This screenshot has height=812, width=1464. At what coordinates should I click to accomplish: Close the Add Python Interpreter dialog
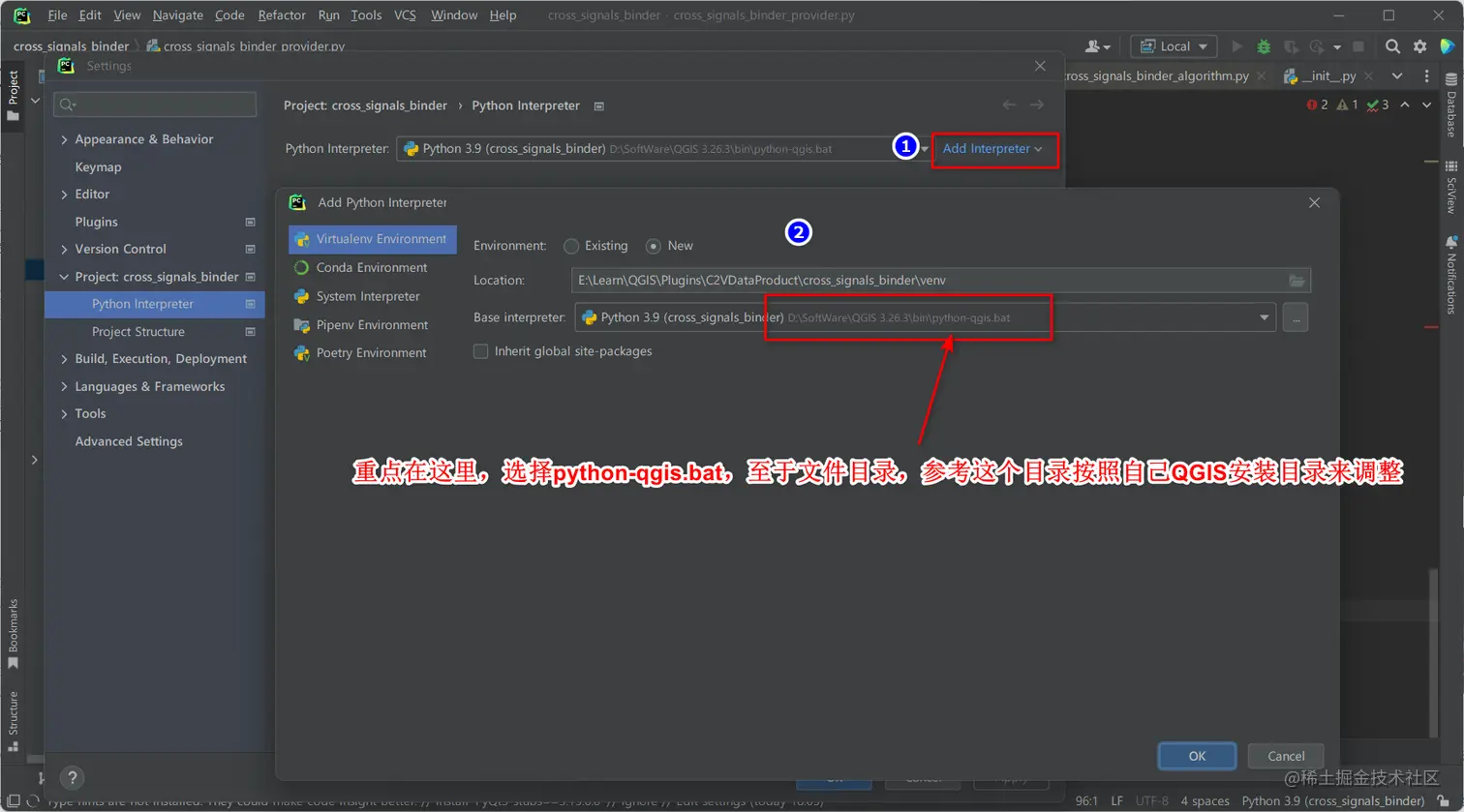[x=1314, y=203]
